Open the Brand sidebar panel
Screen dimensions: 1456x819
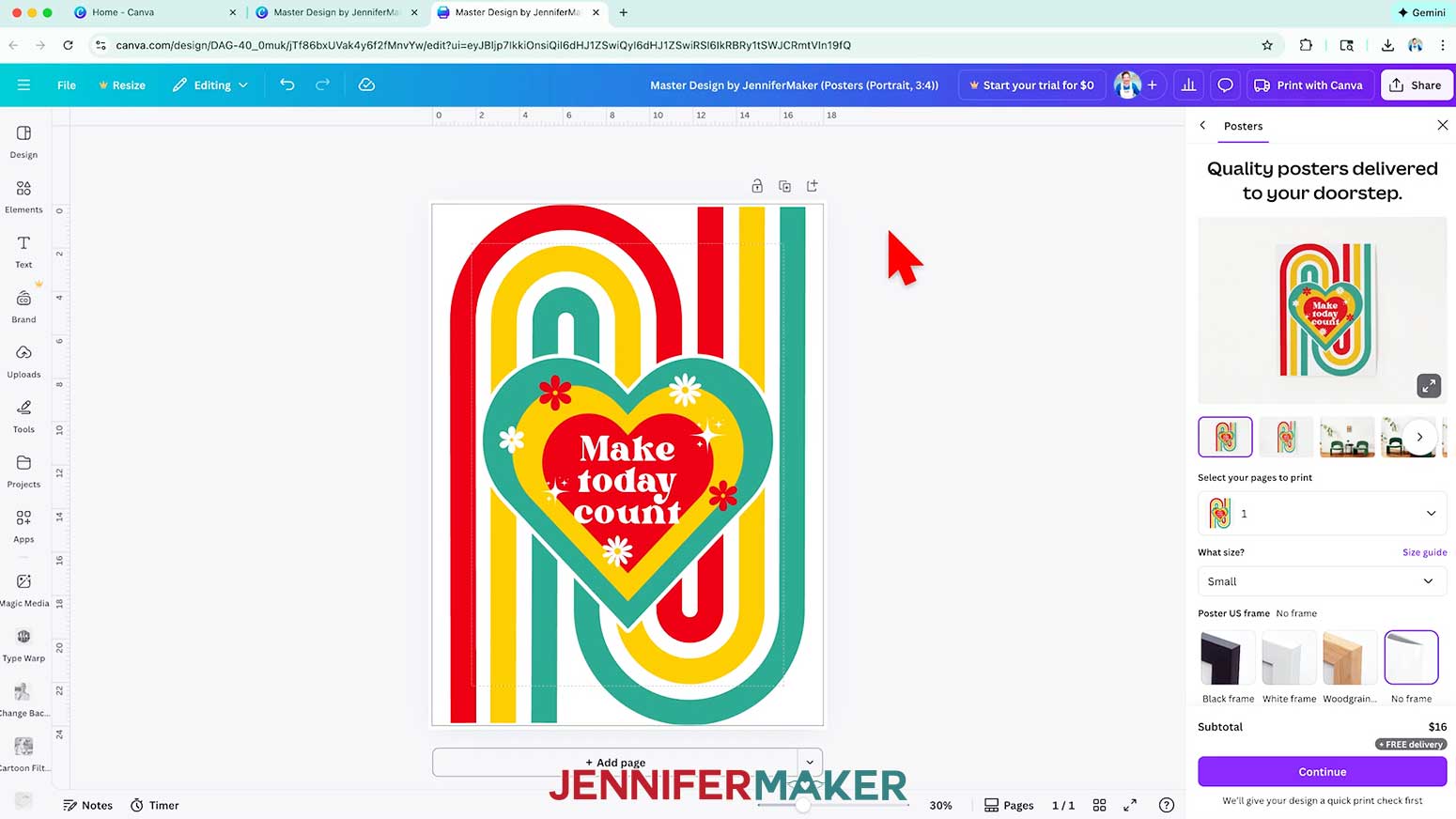[23, 306]
